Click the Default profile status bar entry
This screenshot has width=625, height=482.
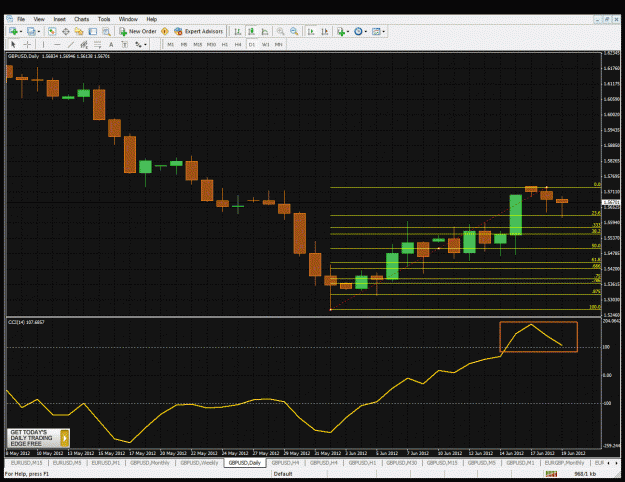click(283, 474)
